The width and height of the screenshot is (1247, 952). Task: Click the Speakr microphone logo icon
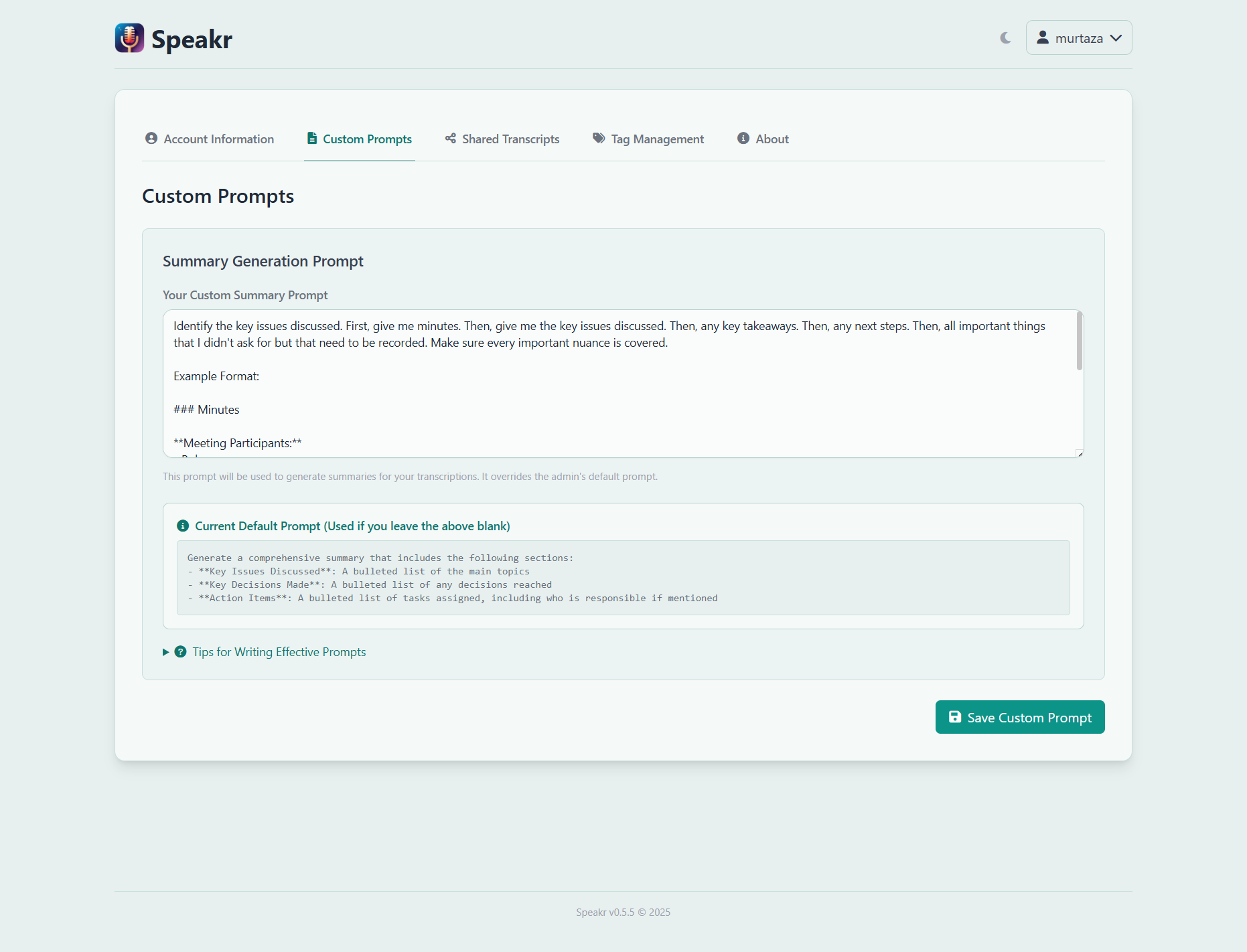tap(129, 38)
